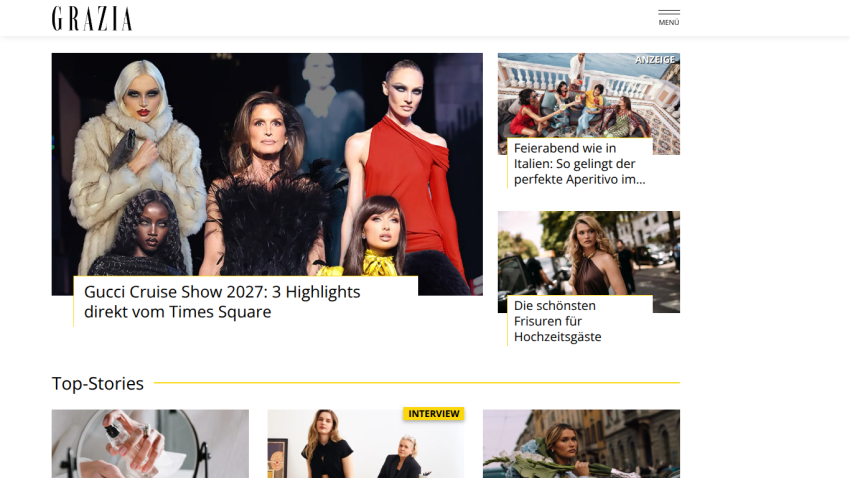Click the GRAZIA logo
This screenshot has height=478, width=850.
(x=92, y=18)
